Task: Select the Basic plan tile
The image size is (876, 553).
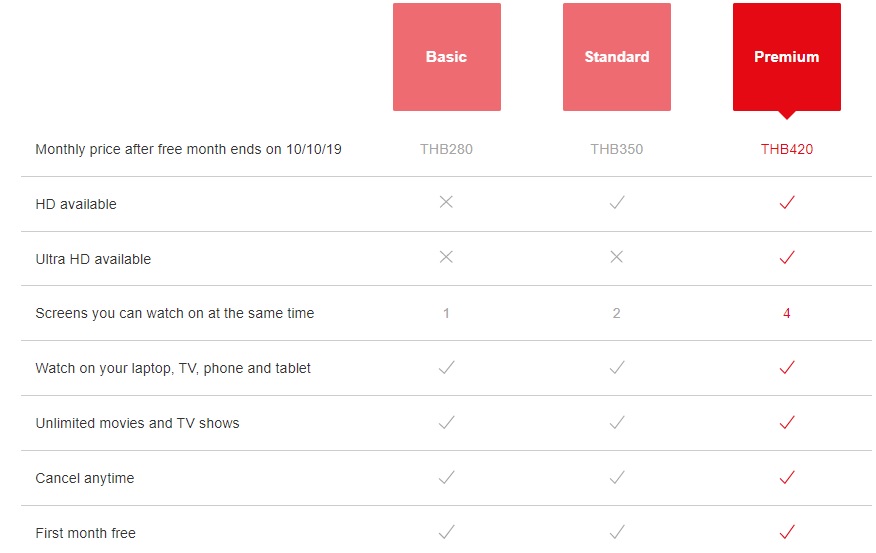Action: (446, 57)
